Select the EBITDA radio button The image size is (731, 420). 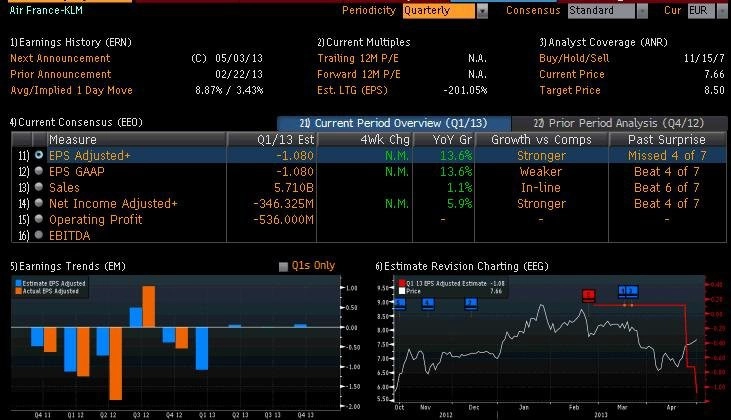(39, 235)
